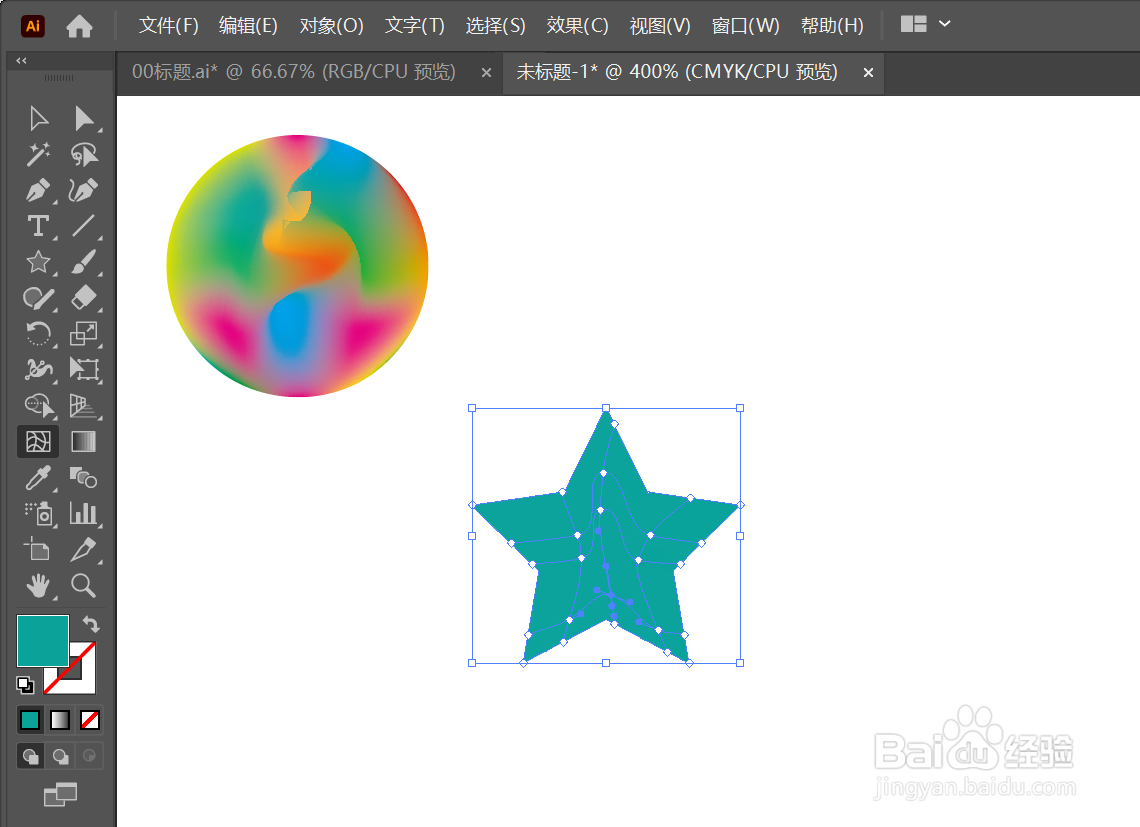Viewport: 1140px width, 827px height.
Task: Select the Eyedropper tool
Action: coord(39,478)
